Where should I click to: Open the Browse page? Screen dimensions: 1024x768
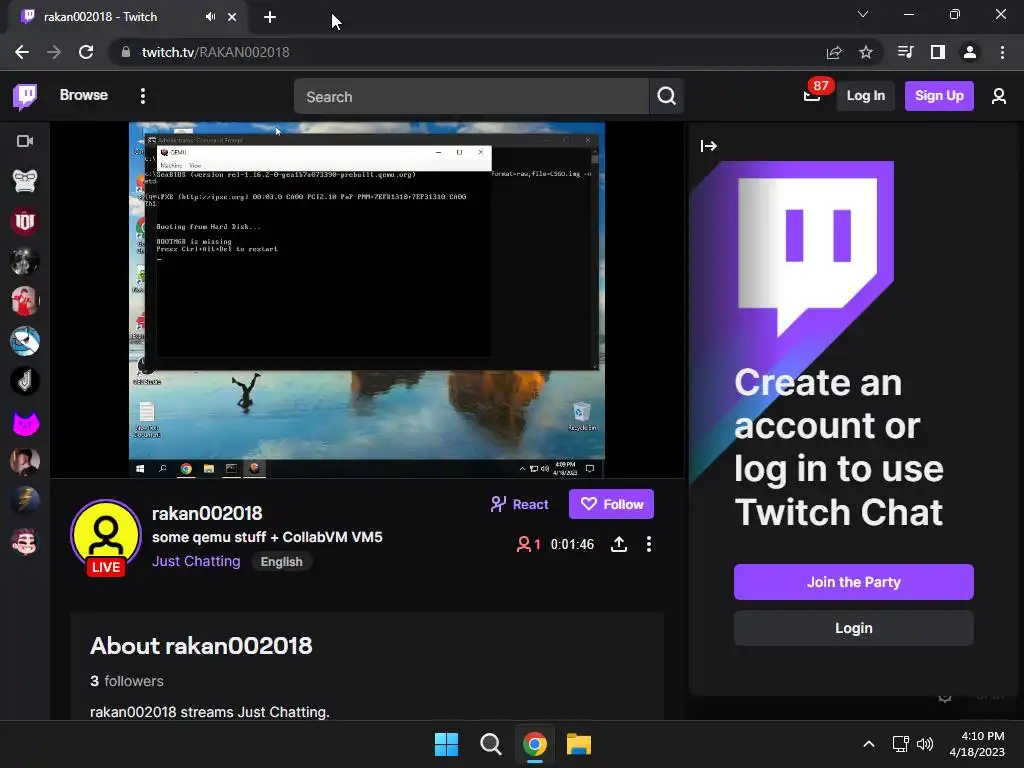point(84,95)
